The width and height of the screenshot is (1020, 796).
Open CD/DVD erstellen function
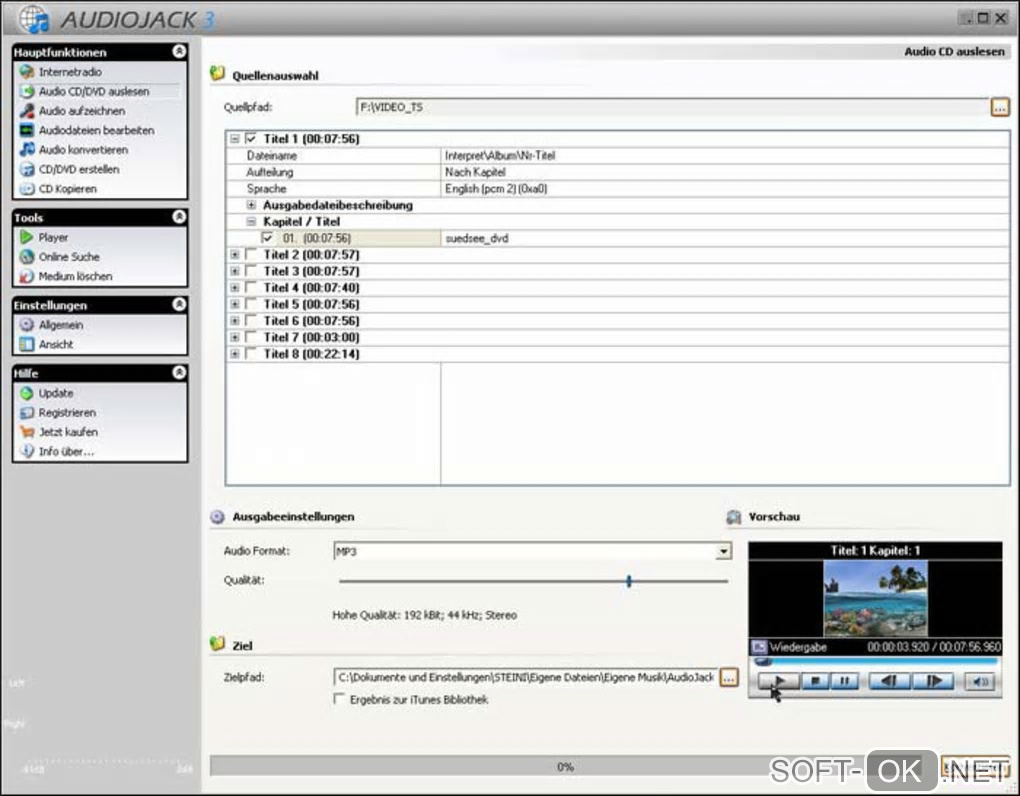point(79,170)
